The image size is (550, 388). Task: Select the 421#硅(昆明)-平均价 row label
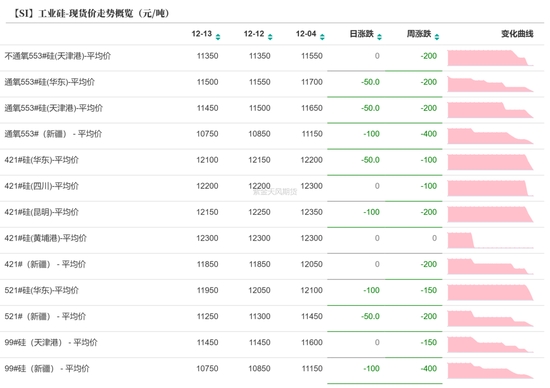pyautogui.click(x=41, y=212)
